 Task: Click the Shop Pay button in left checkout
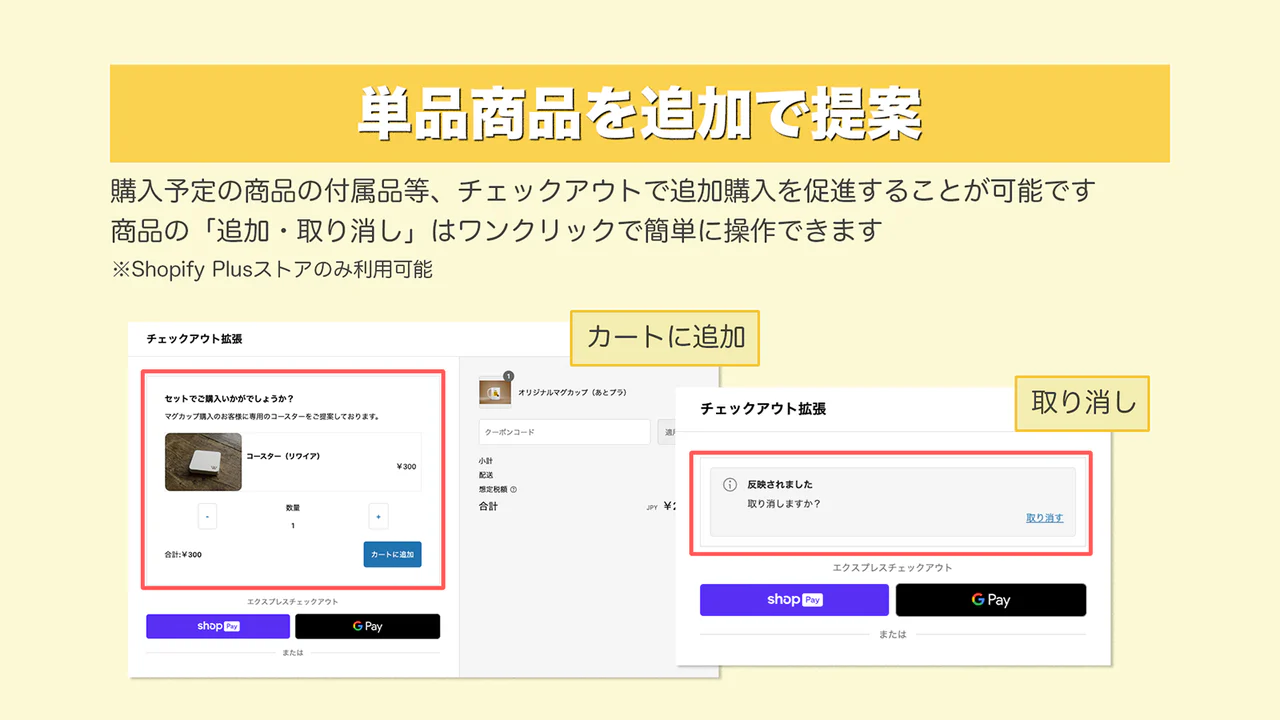pos(218,626)
